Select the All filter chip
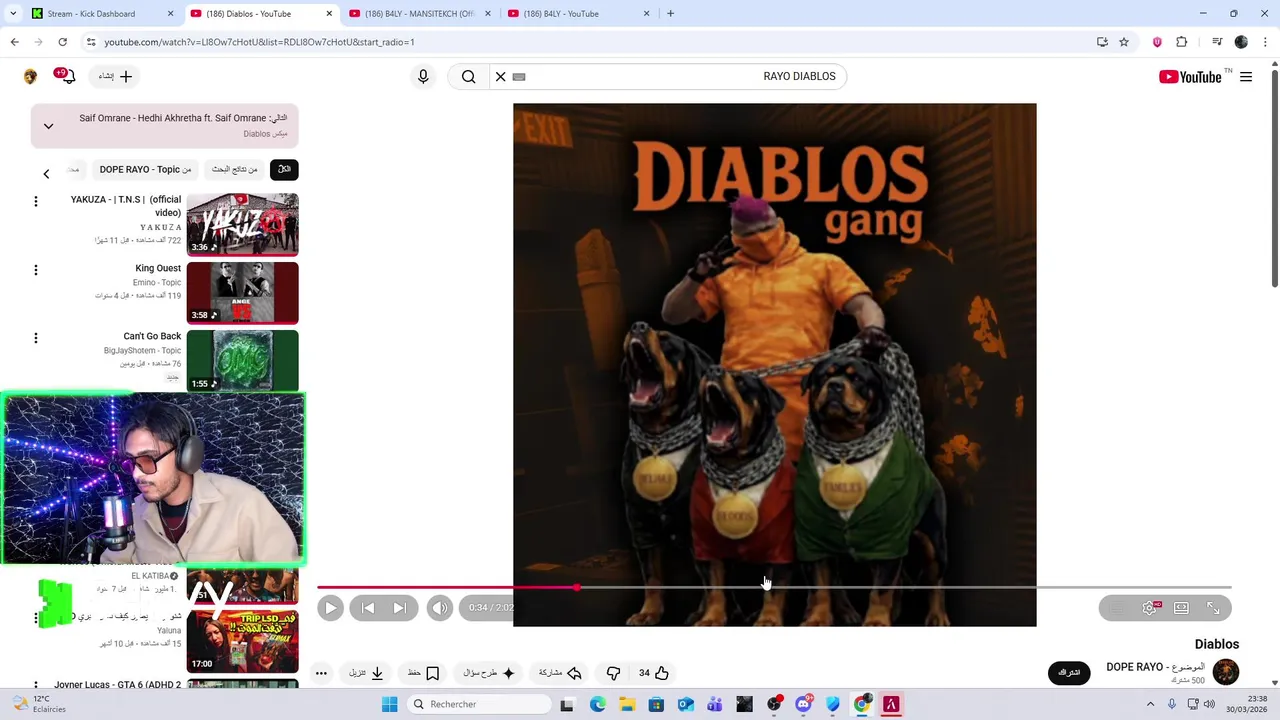 [x=284, y=169]
